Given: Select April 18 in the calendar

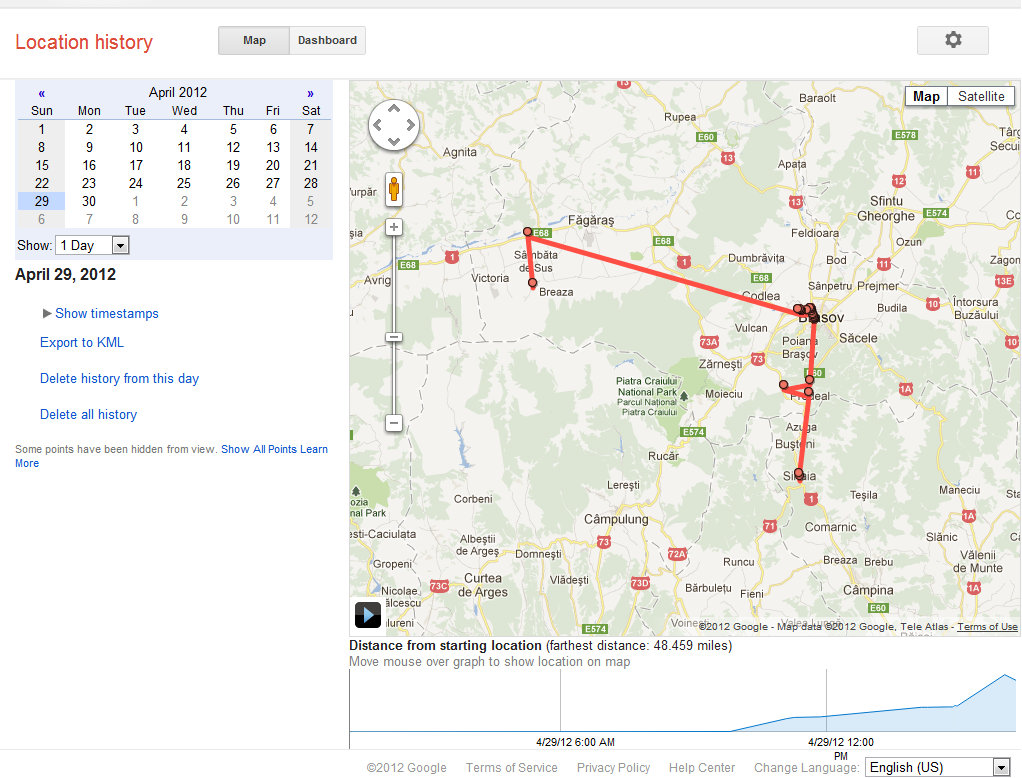Looking at the screenshot, I should (x=184, y=166).
